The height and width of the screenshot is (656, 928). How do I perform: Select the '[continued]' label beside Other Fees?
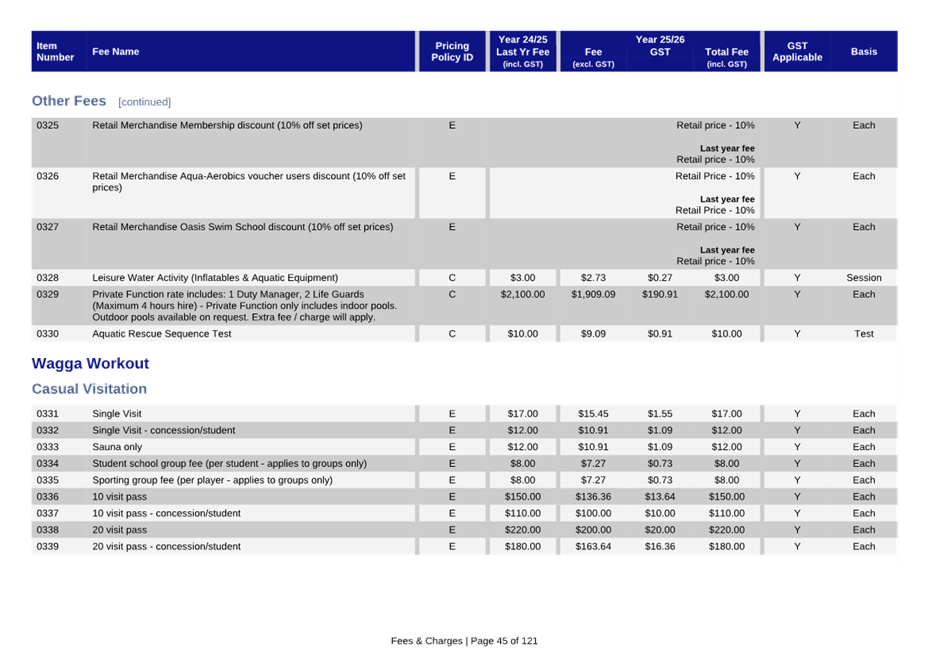(144, 102)
